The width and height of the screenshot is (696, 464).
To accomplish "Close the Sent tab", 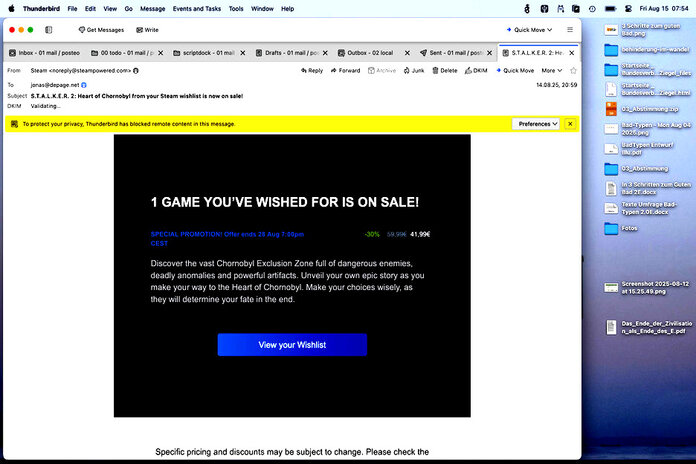I will coord(490,53).
